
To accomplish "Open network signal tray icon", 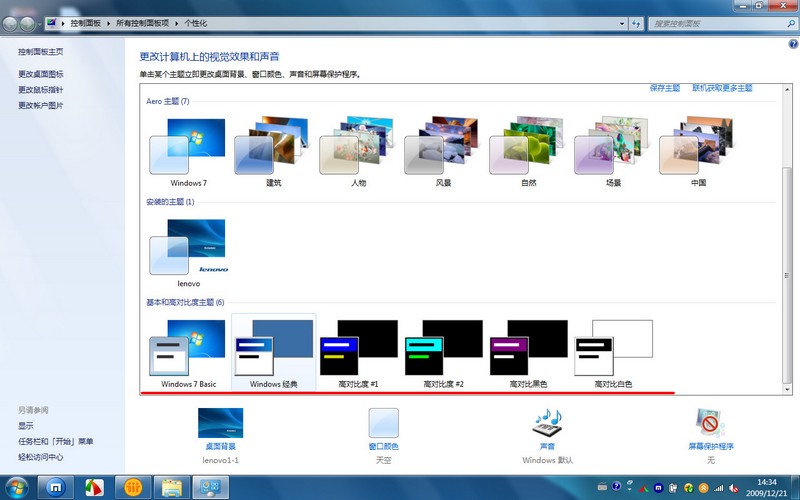I will tap(718, 488).
